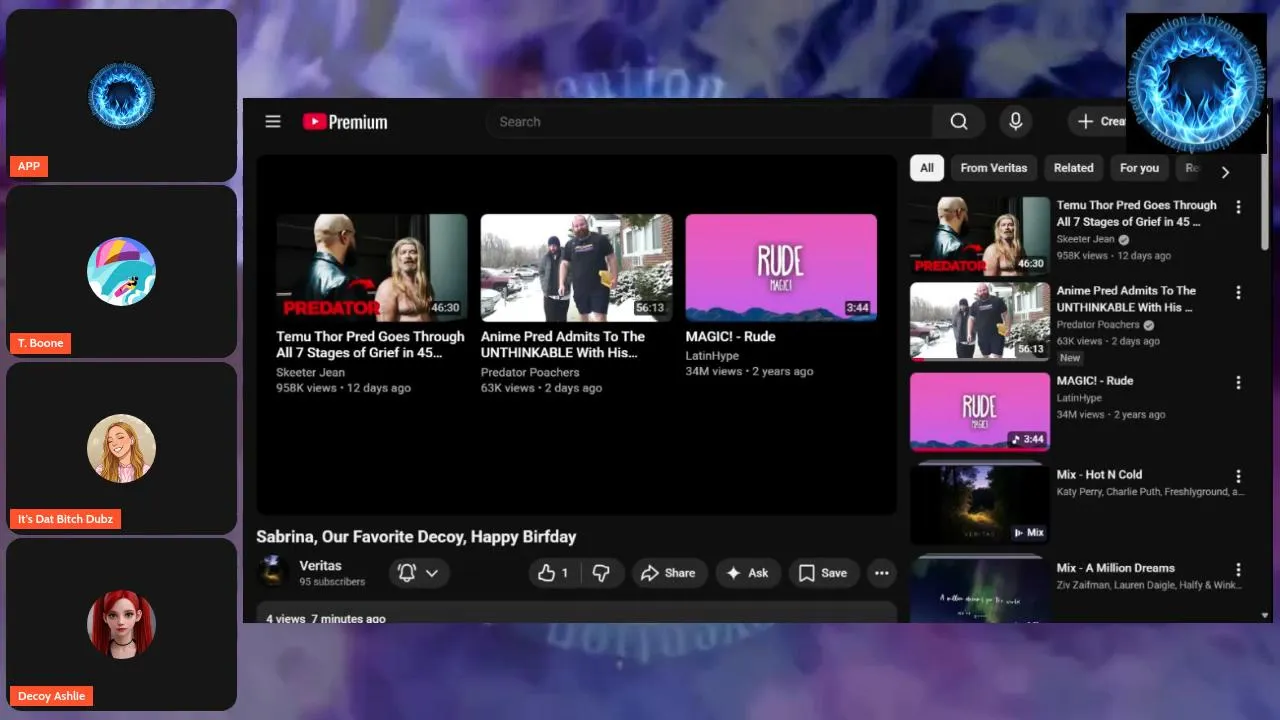The height and width of the screenshot is (720, 1280).
Task: Save the video to a playlist
Action: point(823,573)
